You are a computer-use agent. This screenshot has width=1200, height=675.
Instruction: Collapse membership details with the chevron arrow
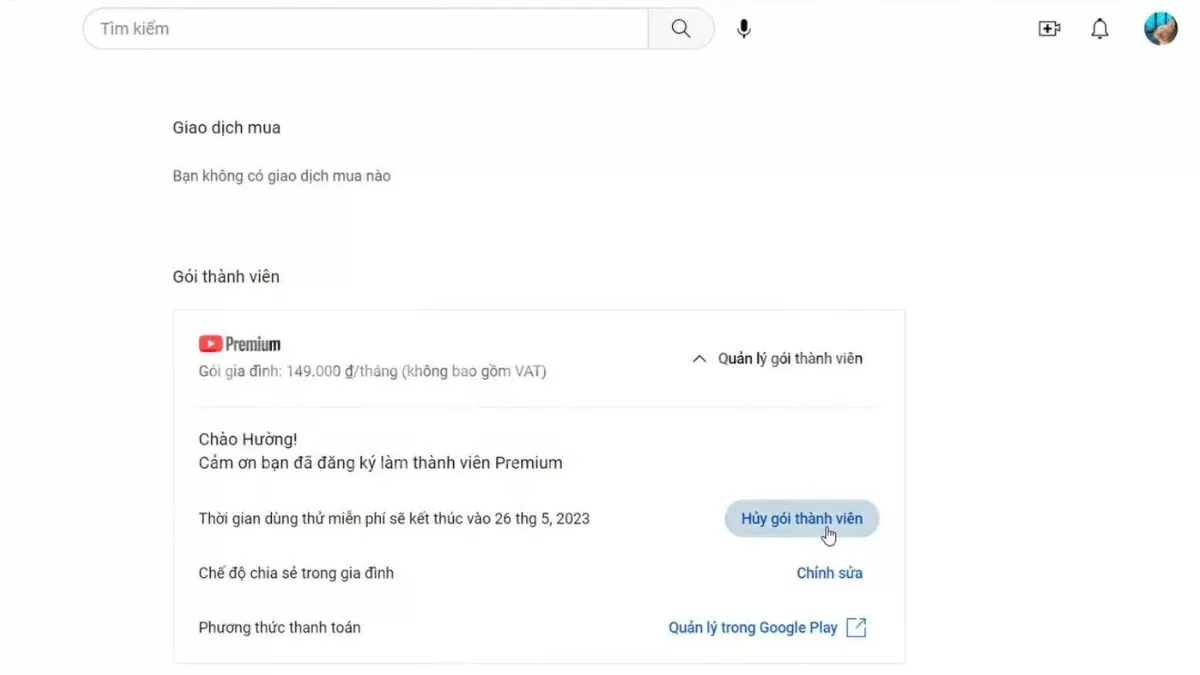coord(700,358)
